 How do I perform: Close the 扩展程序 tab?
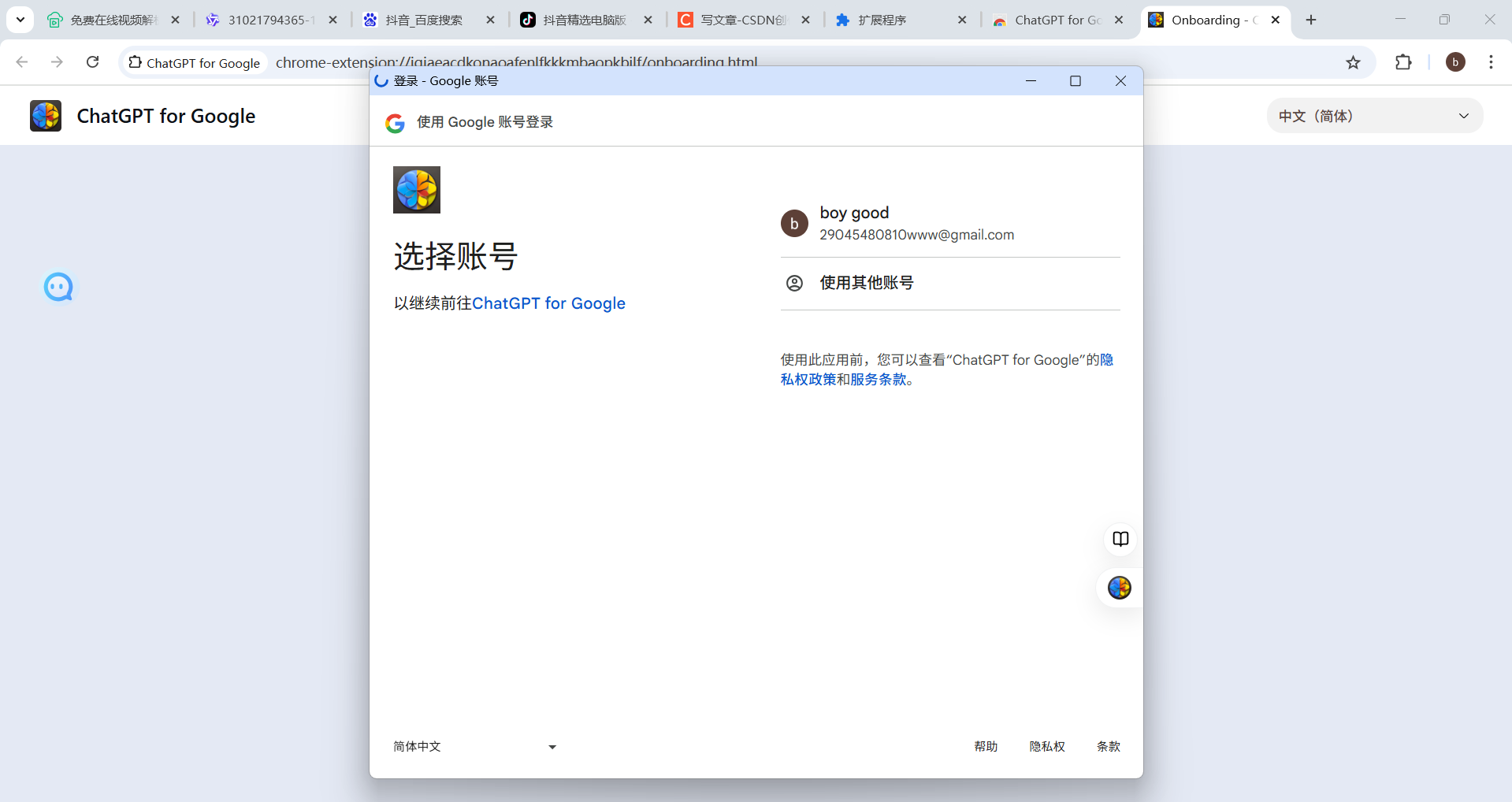(x=962, y=20)
